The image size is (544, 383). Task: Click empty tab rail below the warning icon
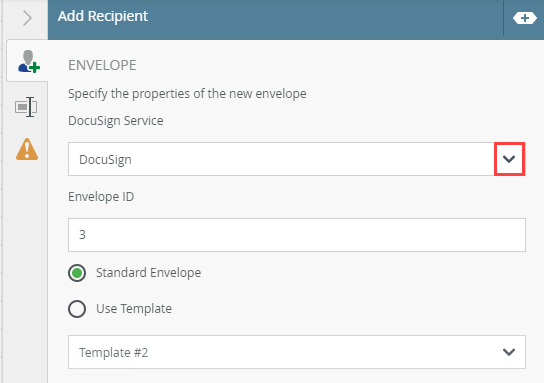[26, 271]
